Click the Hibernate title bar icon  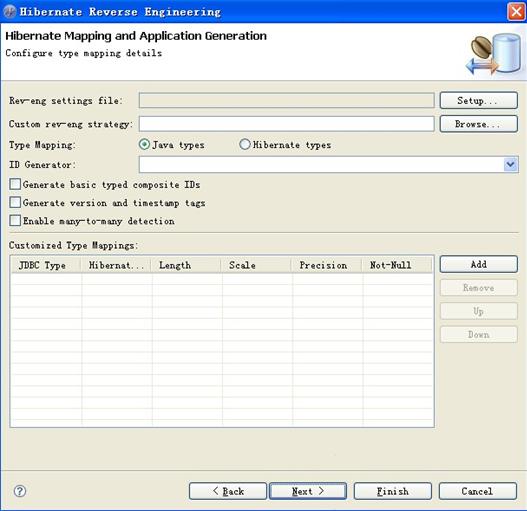(9, 12)
